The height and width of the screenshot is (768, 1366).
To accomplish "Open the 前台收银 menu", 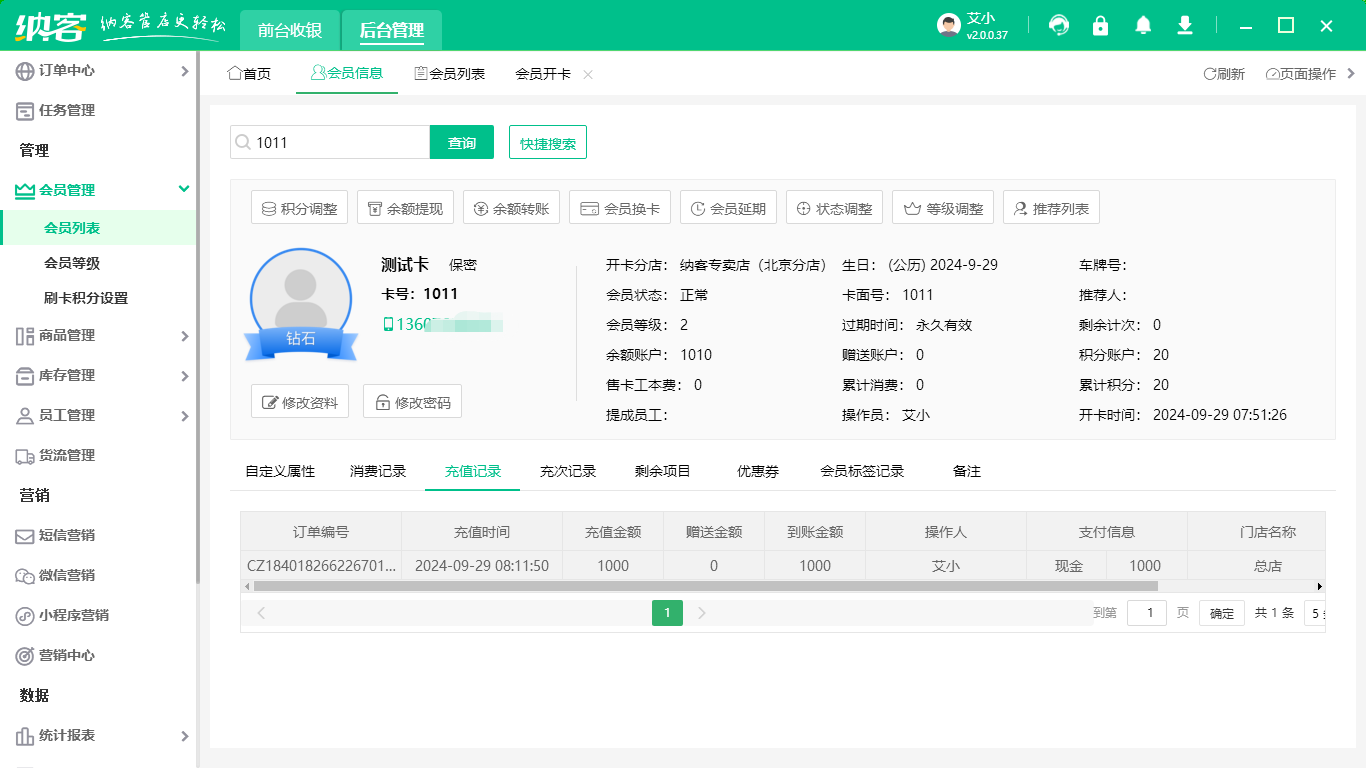I will (289, 30).
